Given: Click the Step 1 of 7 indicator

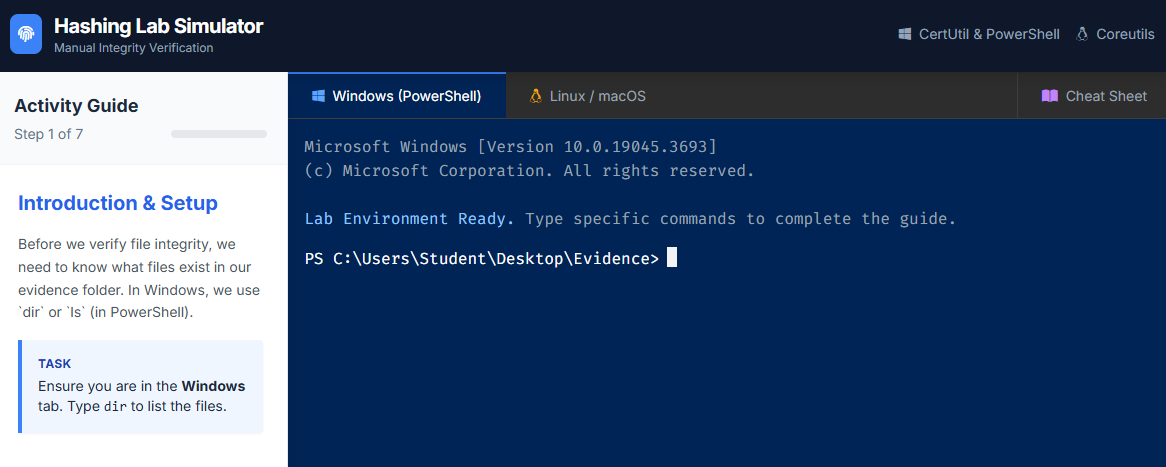Looking at the screenshot, I should coord(48,134).
